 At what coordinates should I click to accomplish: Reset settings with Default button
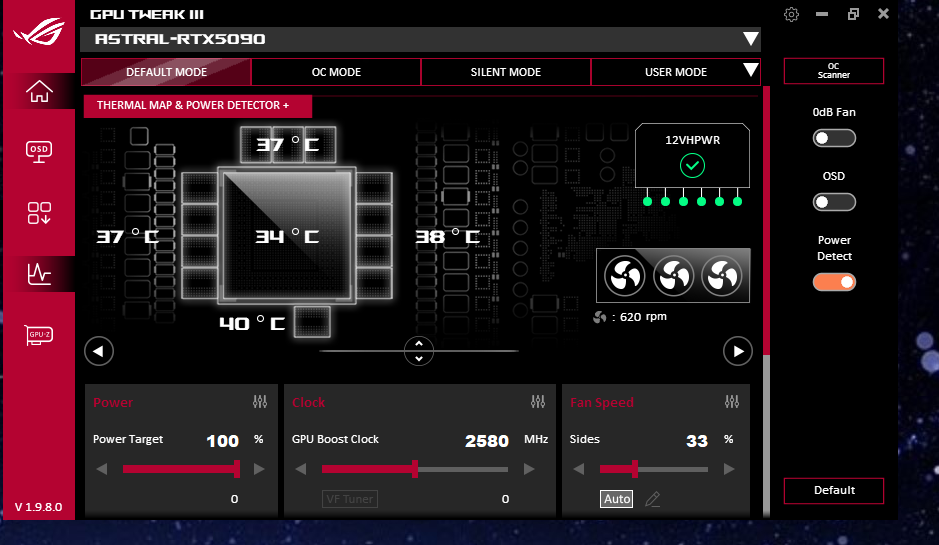coord(834,490)
